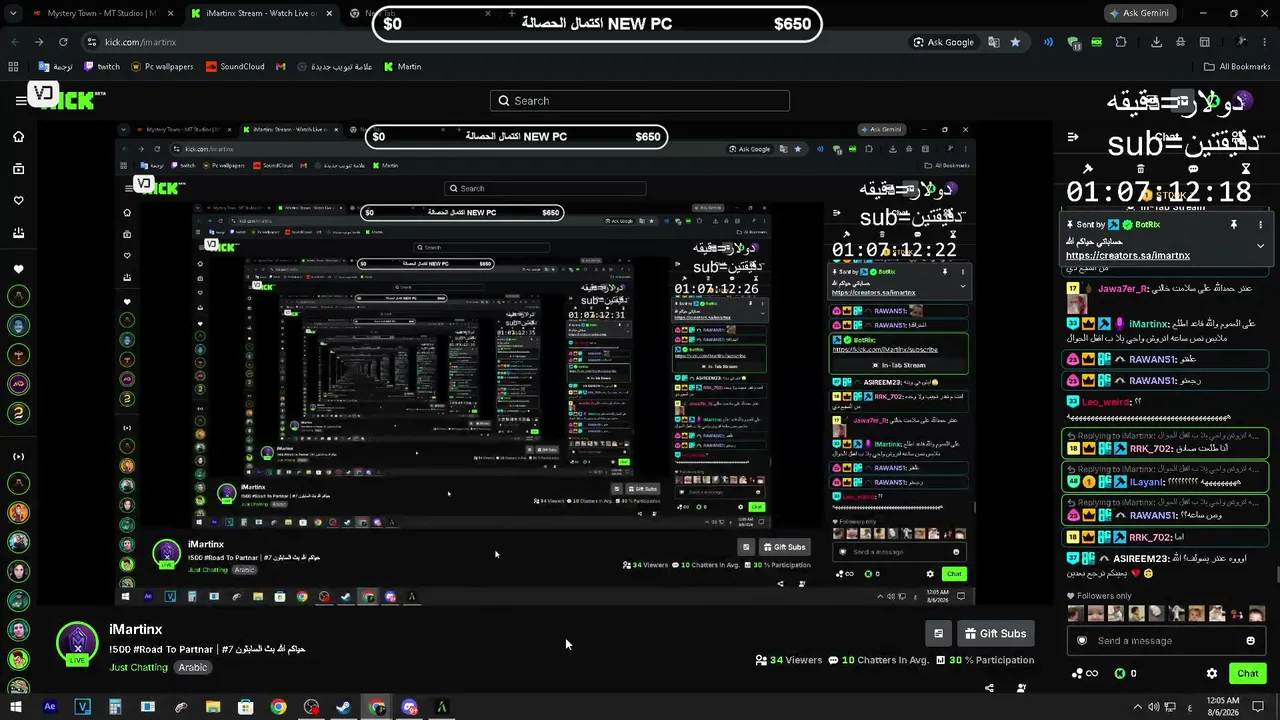The image size is (1280, 720).
Task: Open Martin bookmark
Action: (x=402, y=67)
